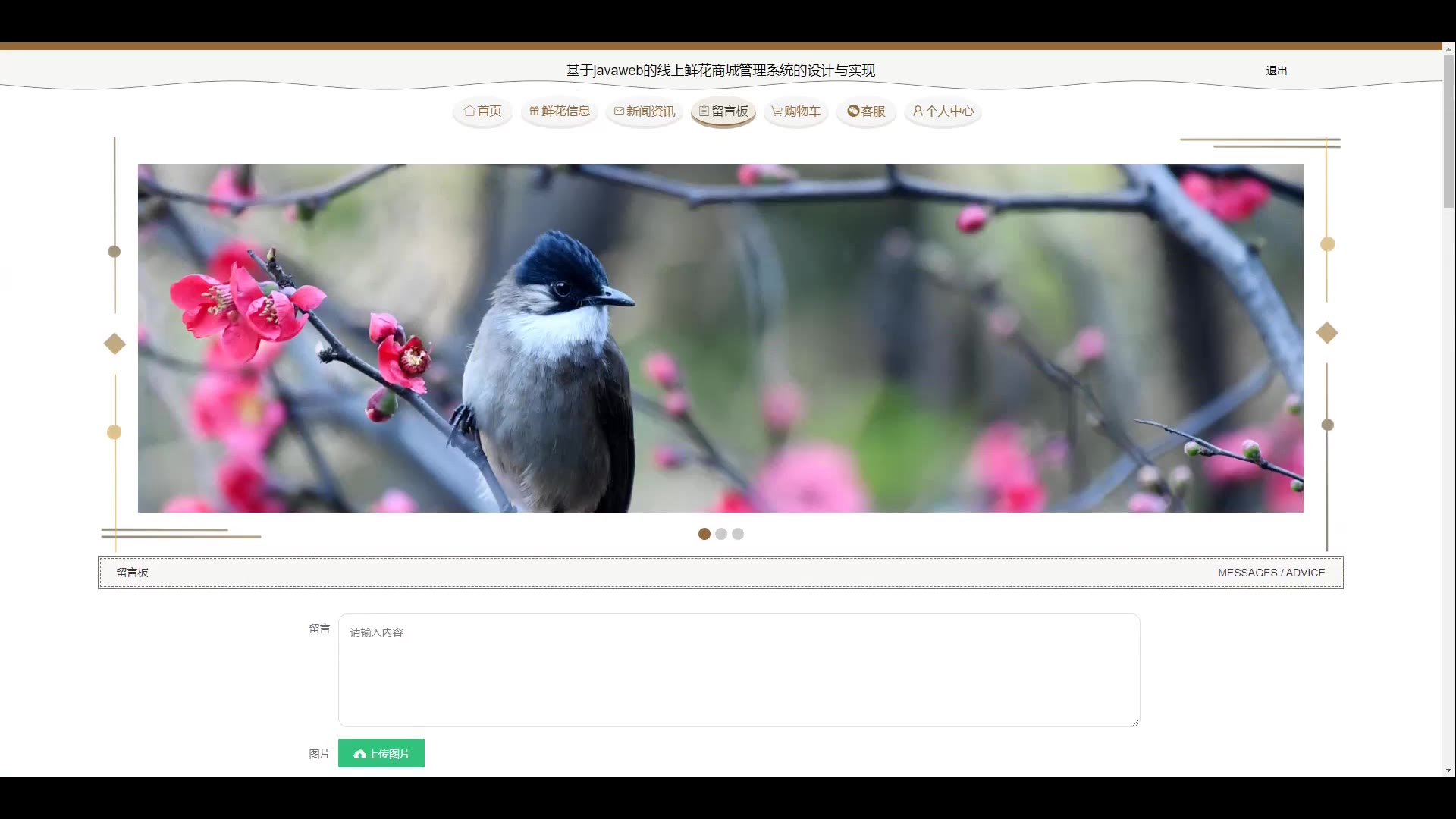The image size is (1456, 819).
Task: Click the 留言 field label
Action: (319, 629)
